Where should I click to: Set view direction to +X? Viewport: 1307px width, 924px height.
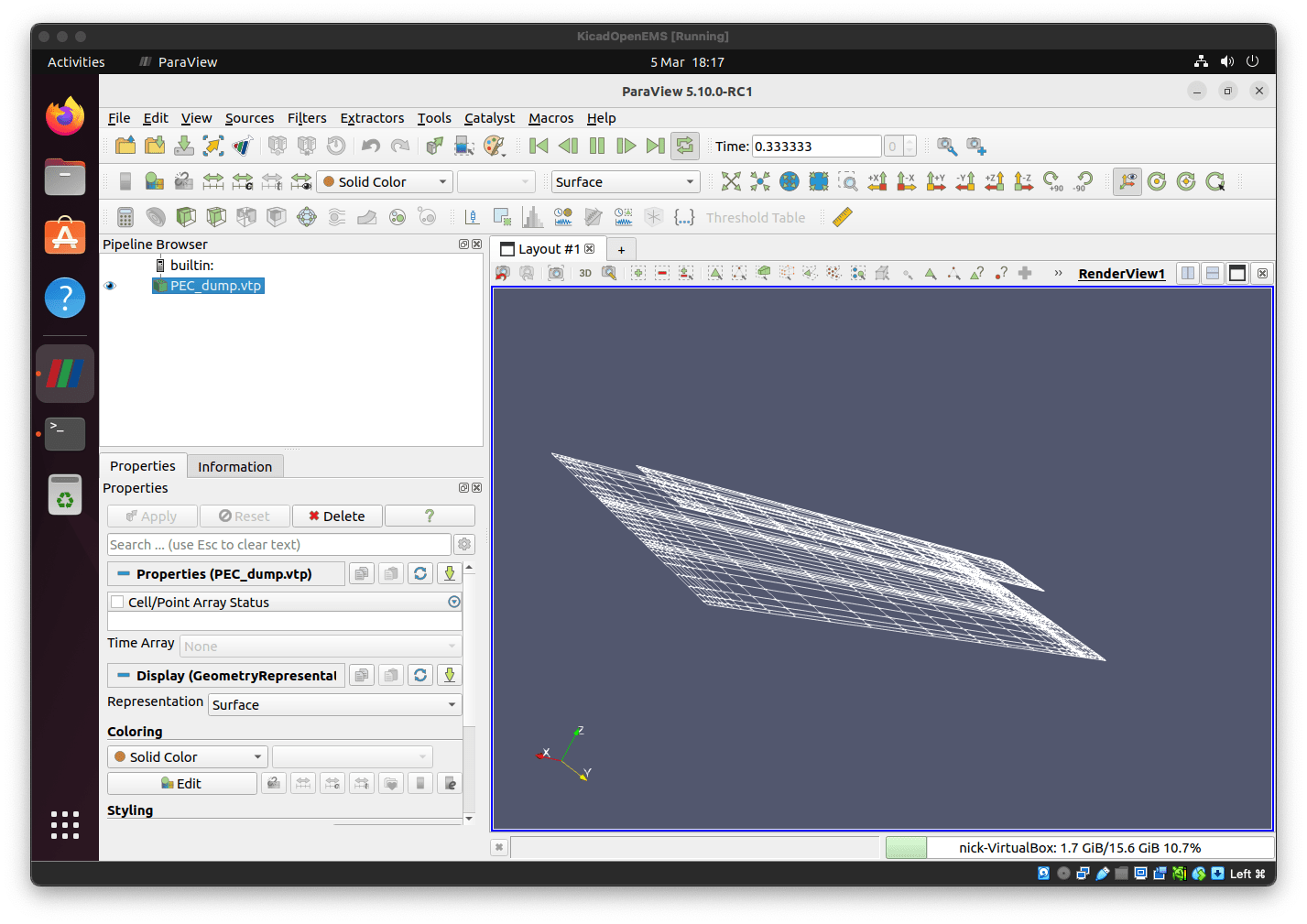tap(877, 181)
